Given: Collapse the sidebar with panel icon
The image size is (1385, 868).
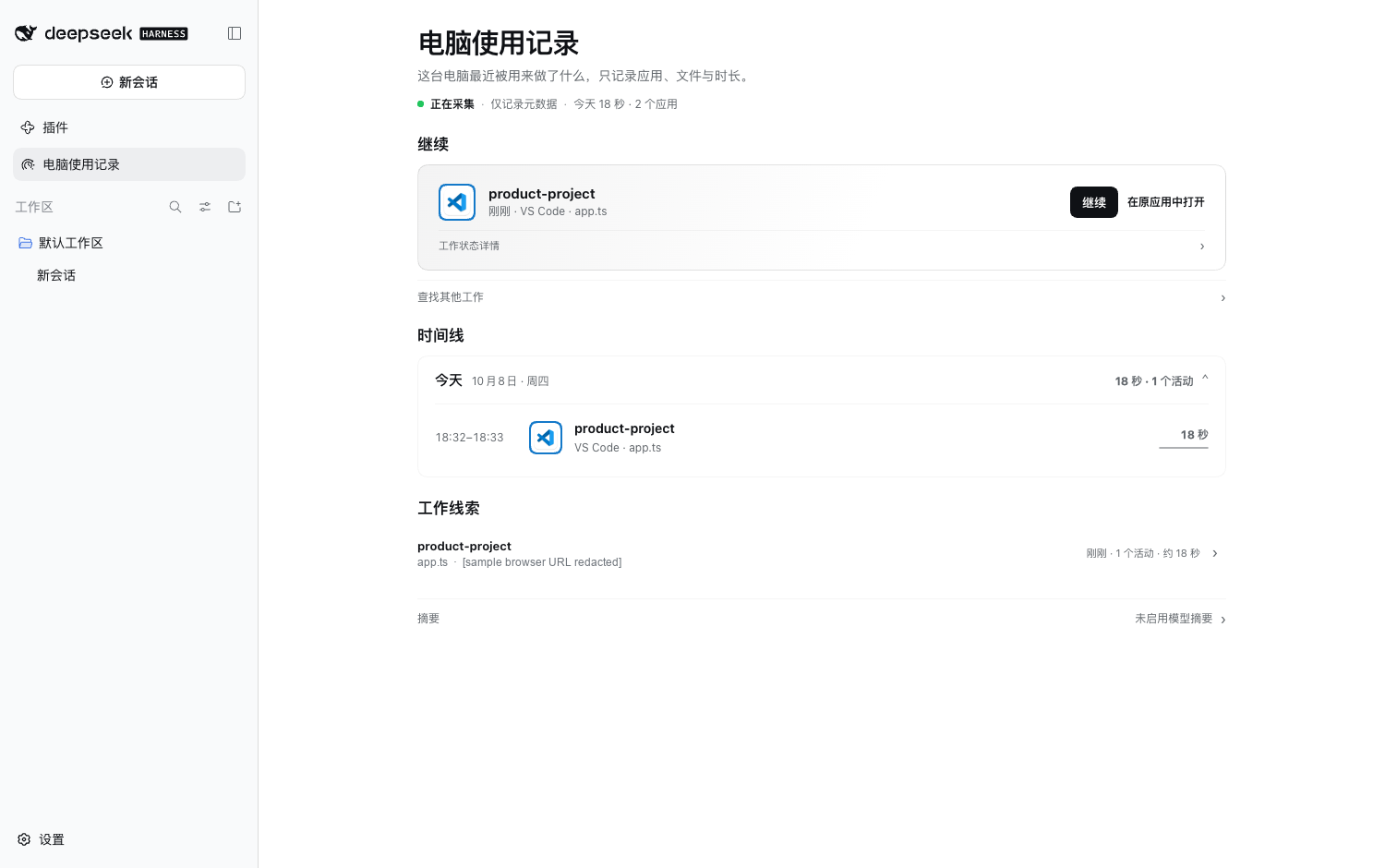Looking at the screenshot, I should point(235,33).
